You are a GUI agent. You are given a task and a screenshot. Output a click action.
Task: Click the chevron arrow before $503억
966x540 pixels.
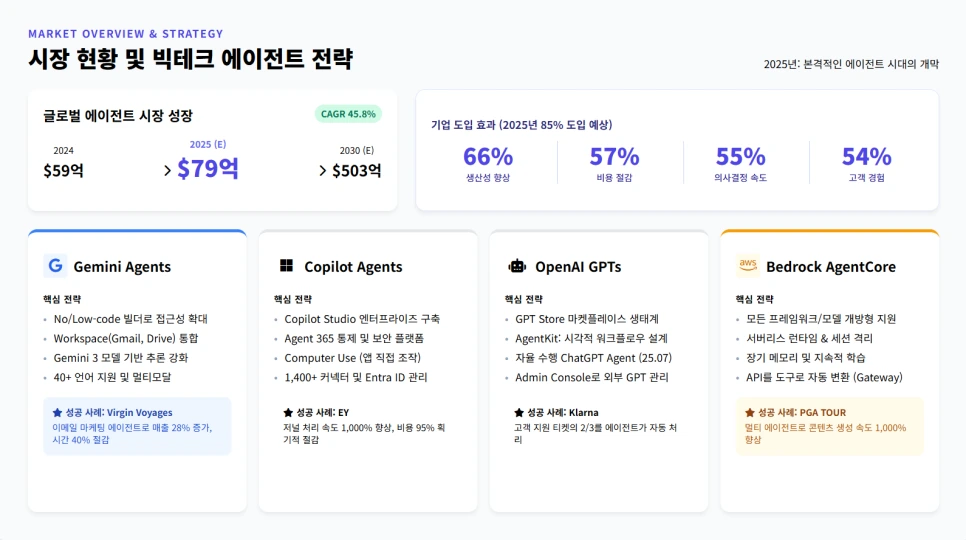323,171
